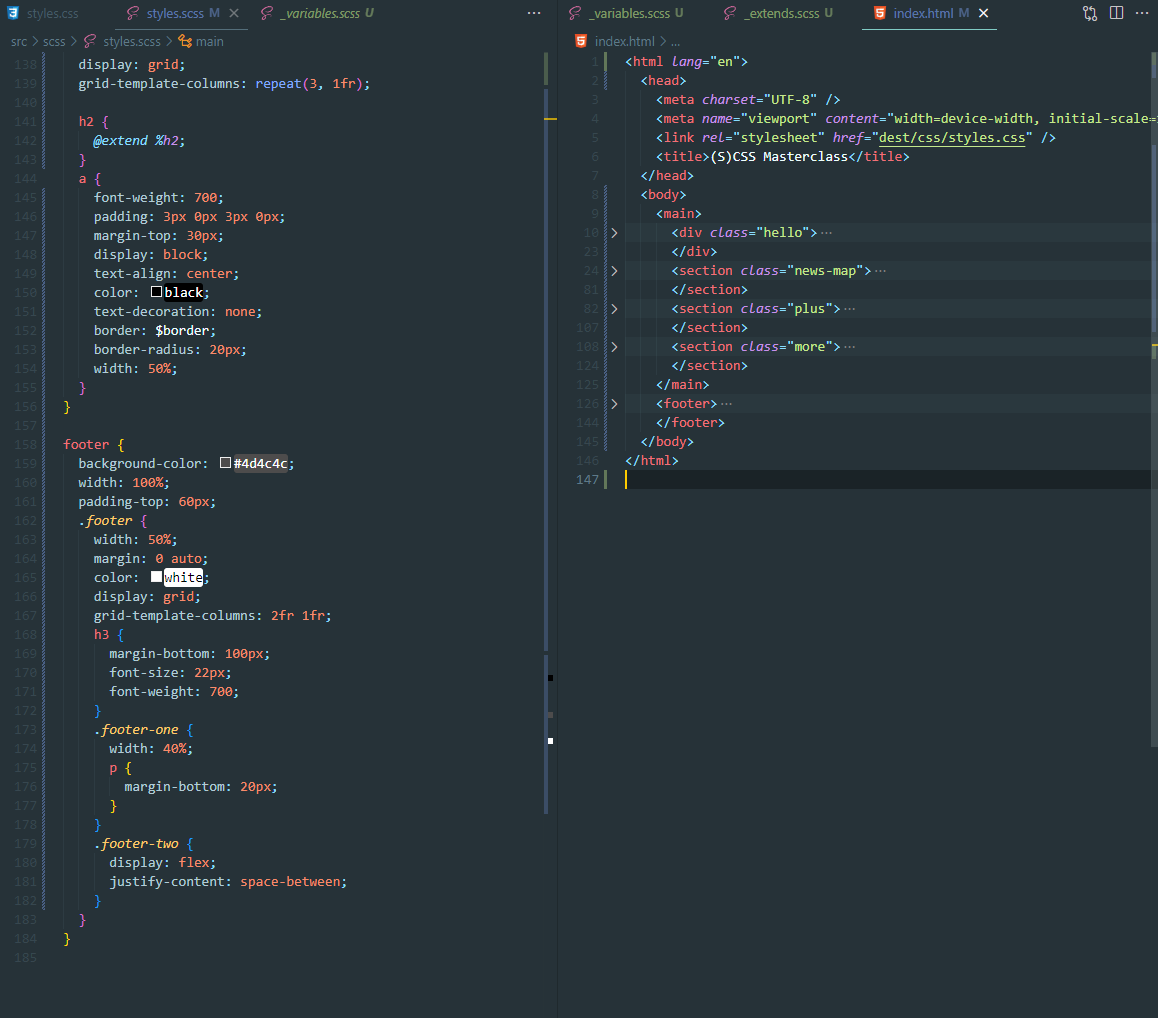Open _variables.scss tab in left editor group
1158x1018 pixels.
322,13
